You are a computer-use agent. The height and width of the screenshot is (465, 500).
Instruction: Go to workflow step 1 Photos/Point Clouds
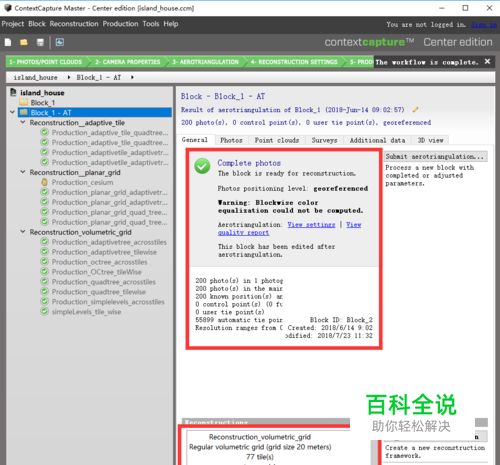(46, 62)
